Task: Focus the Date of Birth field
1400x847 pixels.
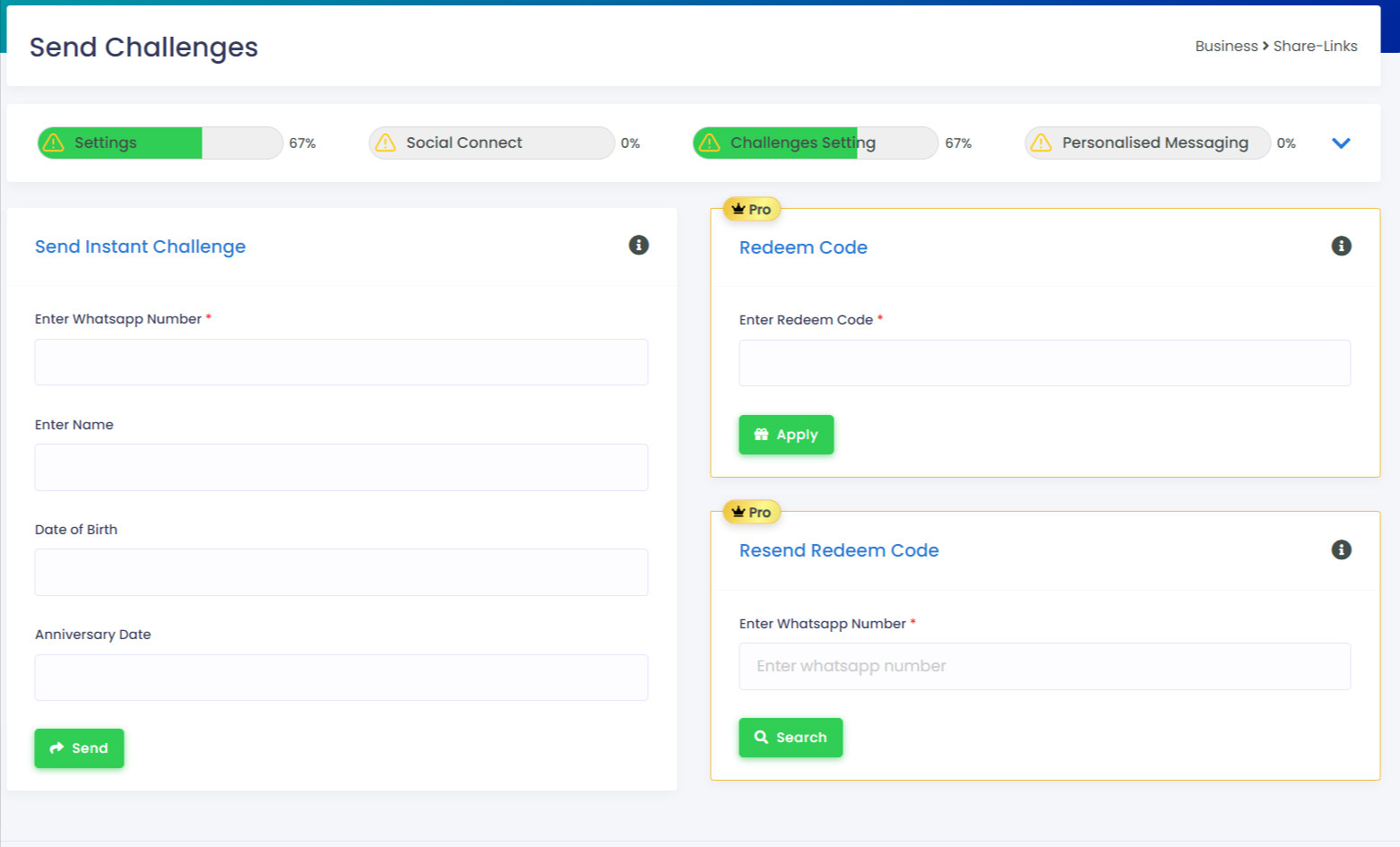Action: (341, 572)
